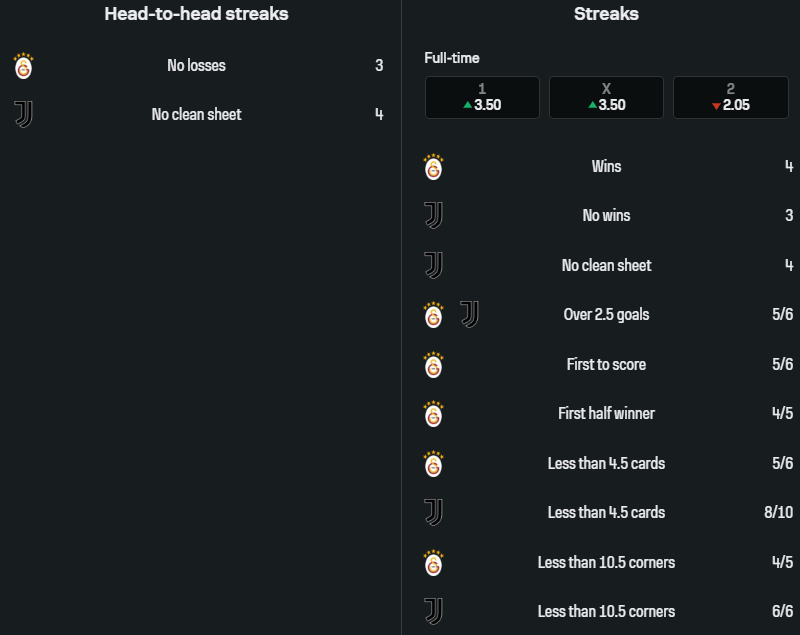Viewport: 800px width, 635px height.
Task: Select home win odds 3.50
Action: [482, 97]
